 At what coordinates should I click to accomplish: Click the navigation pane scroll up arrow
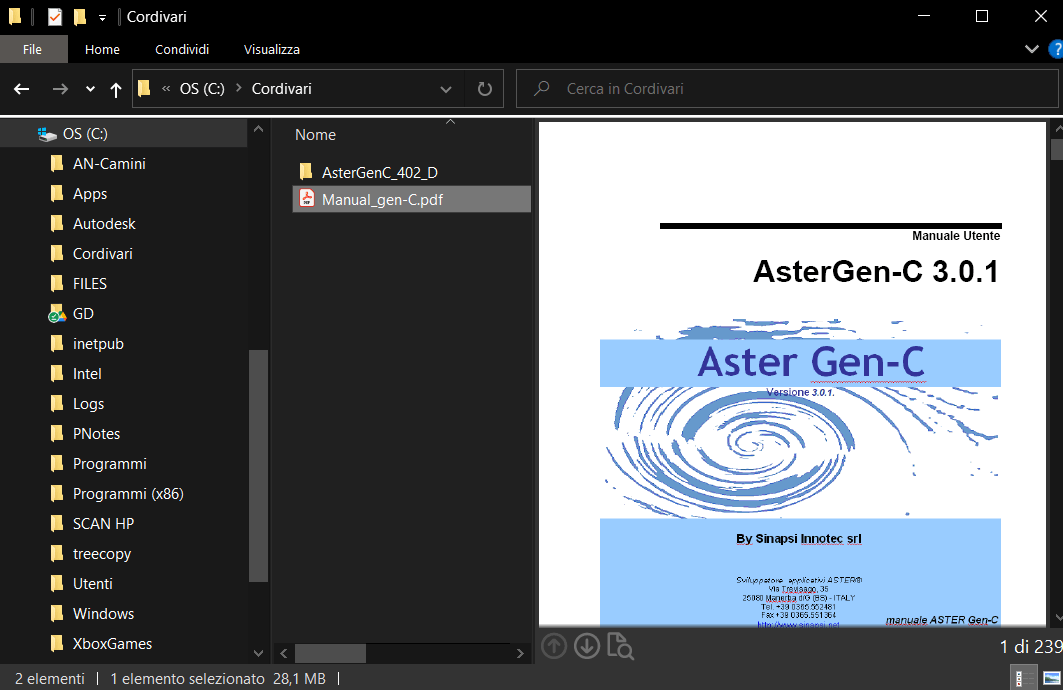coord(258,129)
